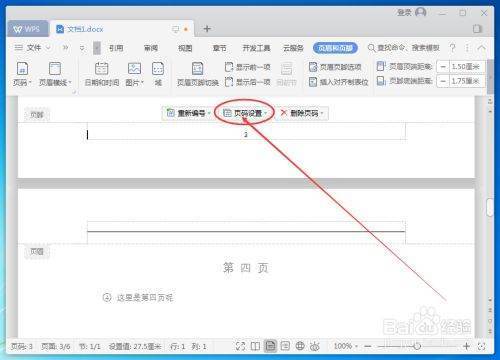Decrease 页眉顶端距离 with minus button

tap(443, 67)
